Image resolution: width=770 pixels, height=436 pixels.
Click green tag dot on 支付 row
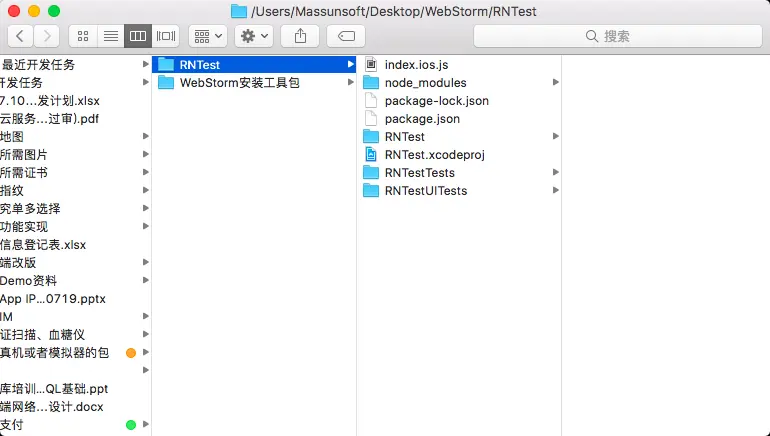pyautogui.click(x=131, y=425)
